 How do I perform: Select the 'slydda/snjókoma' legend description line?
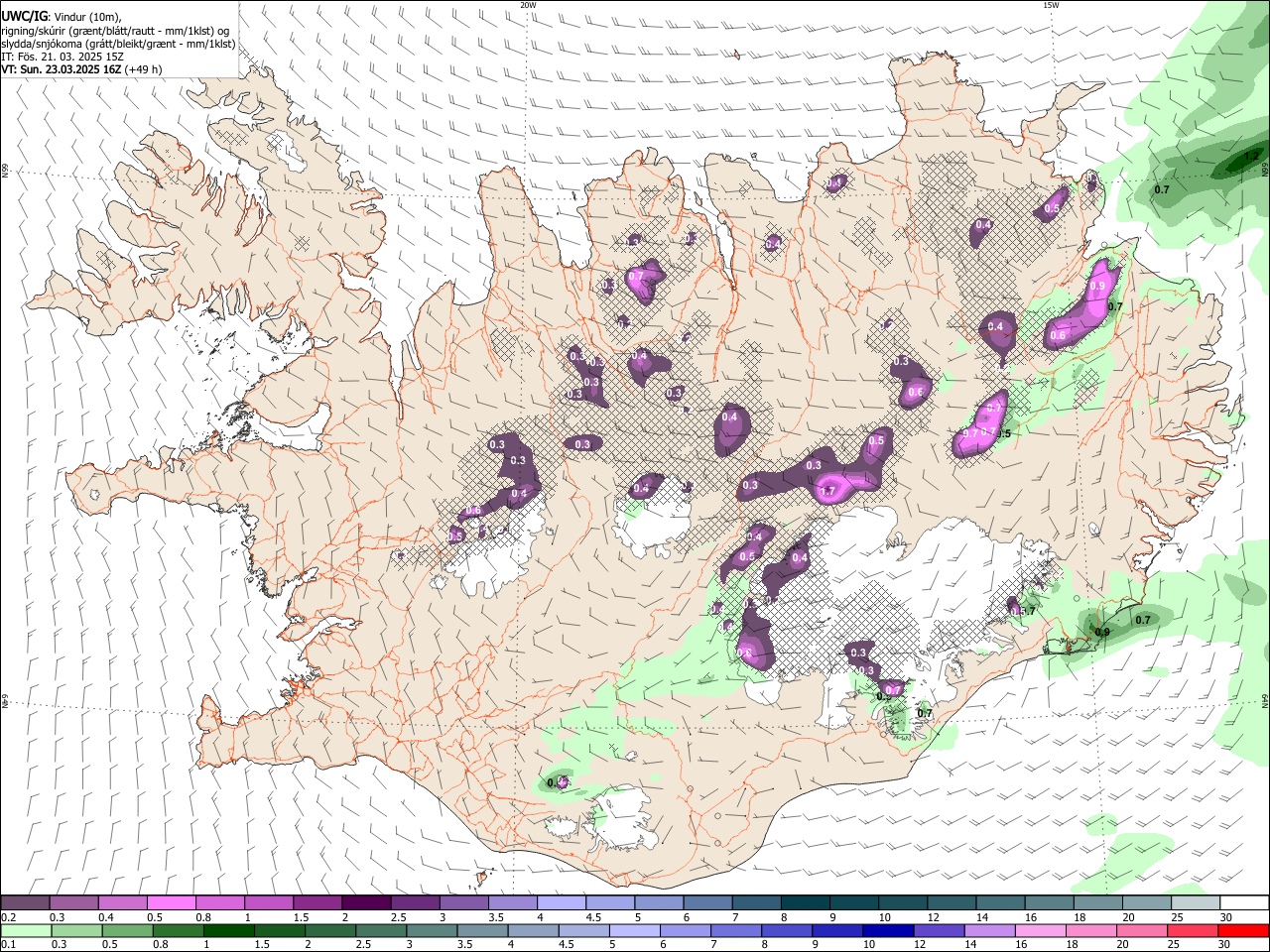pyautogui.click(x=118, y=44)
